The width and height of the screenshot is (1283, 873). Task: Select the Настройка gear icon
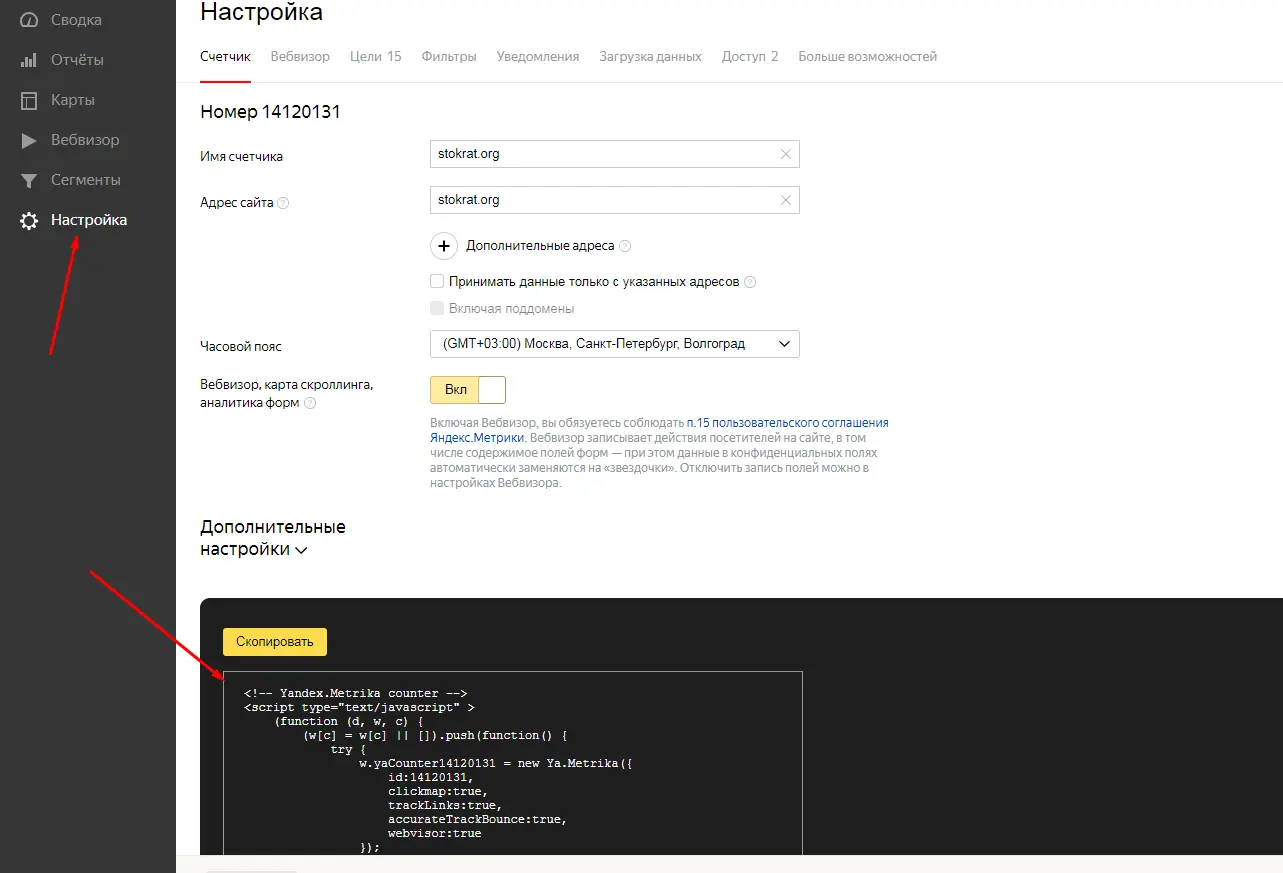point(29,220)
